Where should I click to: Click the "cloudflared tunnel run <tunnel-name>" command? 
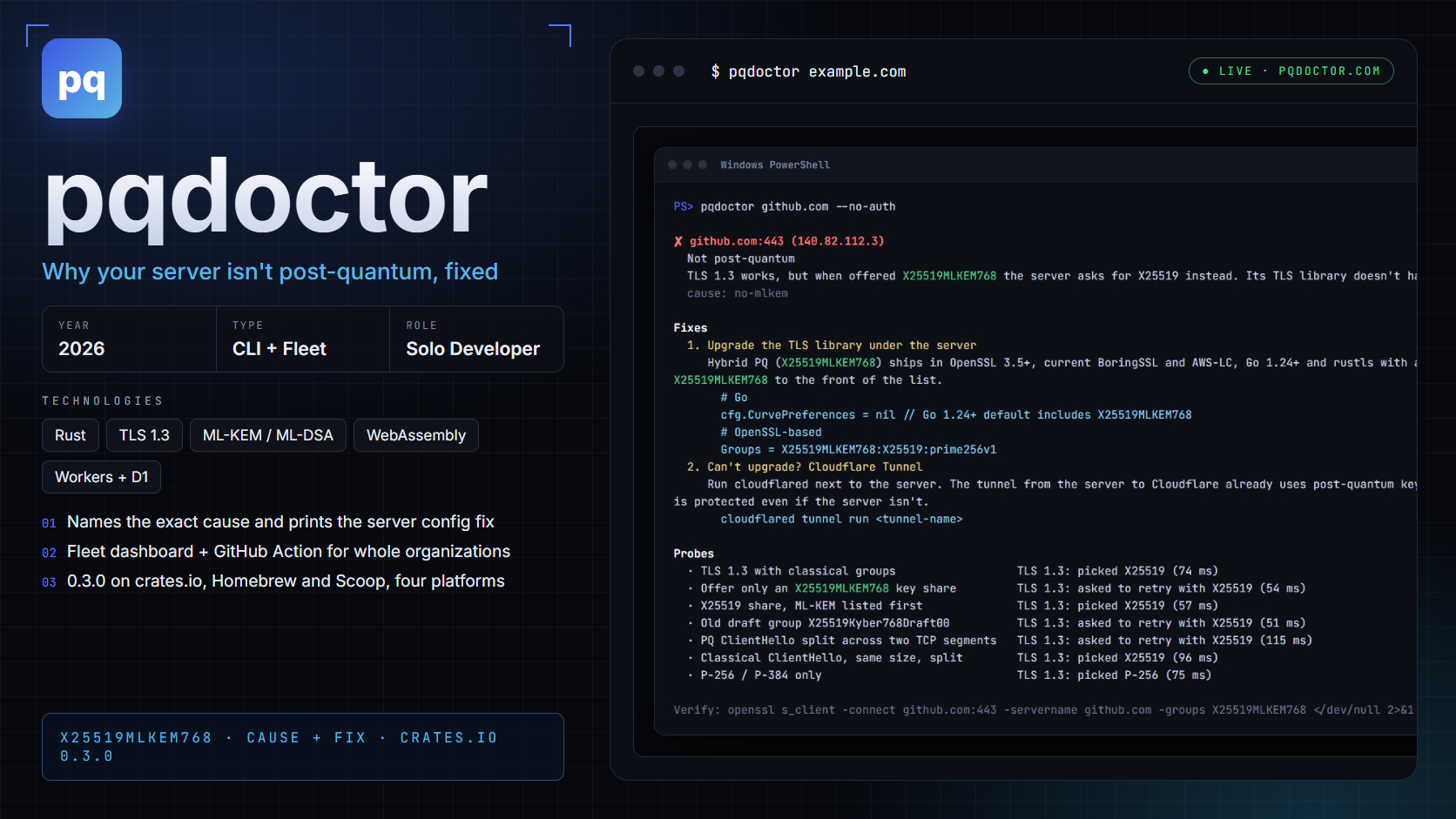841,520
